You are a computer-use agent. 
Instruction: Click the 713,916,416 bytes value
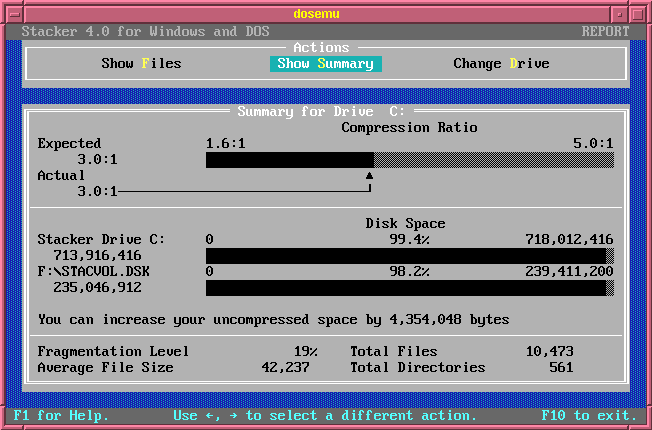coord(97,255)
